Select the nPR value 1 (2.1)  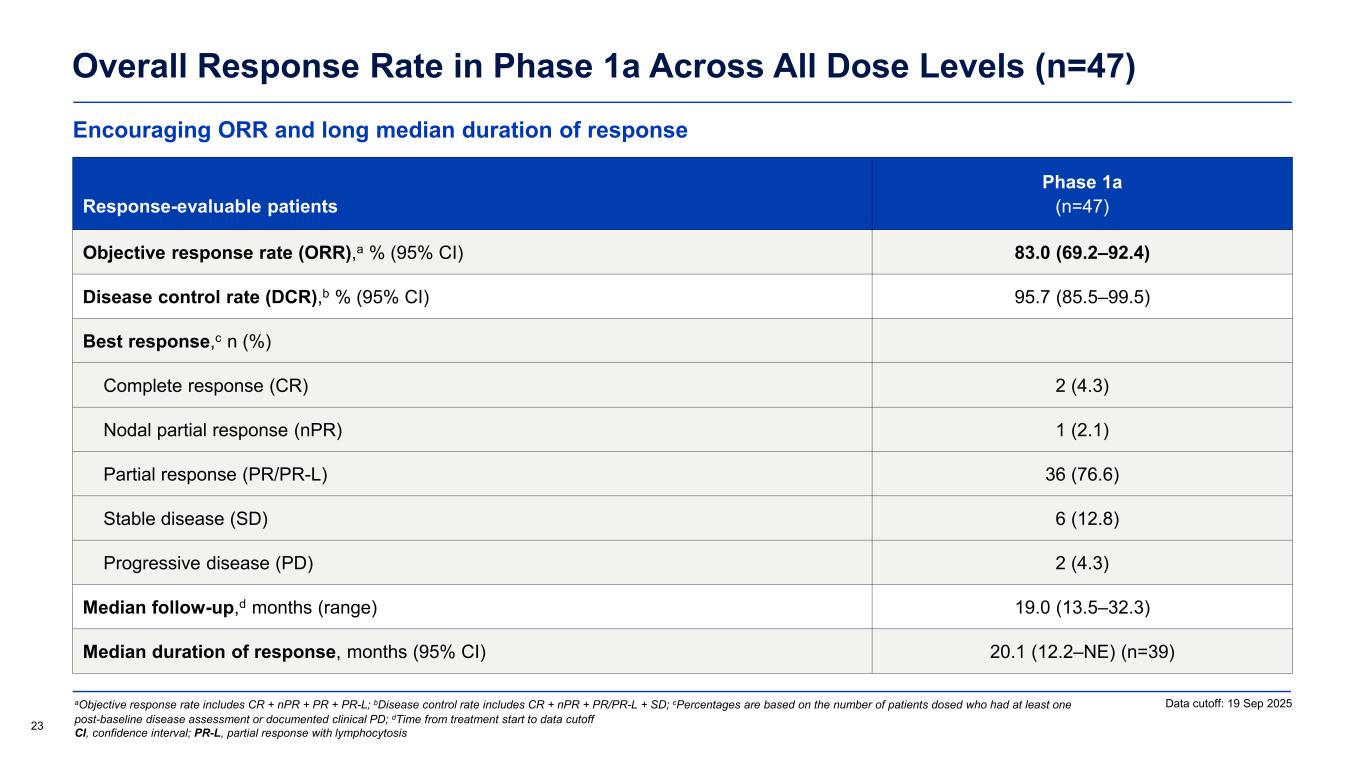(1082, 430)
